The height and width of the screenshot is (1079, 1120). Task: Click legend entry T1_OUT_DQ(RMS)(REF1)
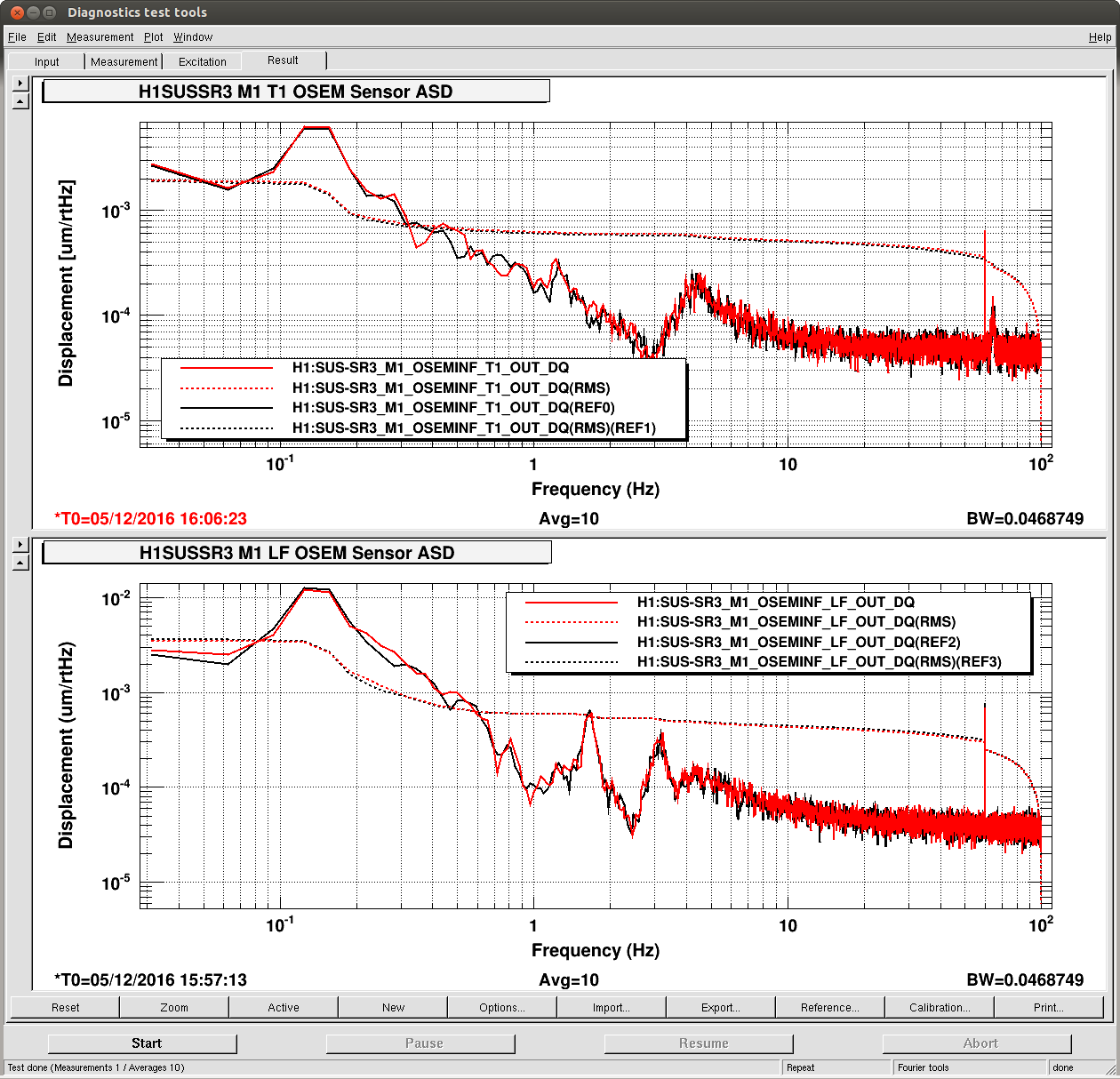coord(474,428)
